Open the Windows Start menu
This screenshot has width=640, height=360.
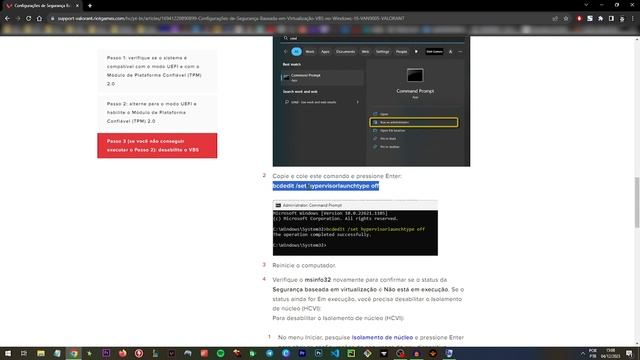pyautogui.click(x=8, y=353)
